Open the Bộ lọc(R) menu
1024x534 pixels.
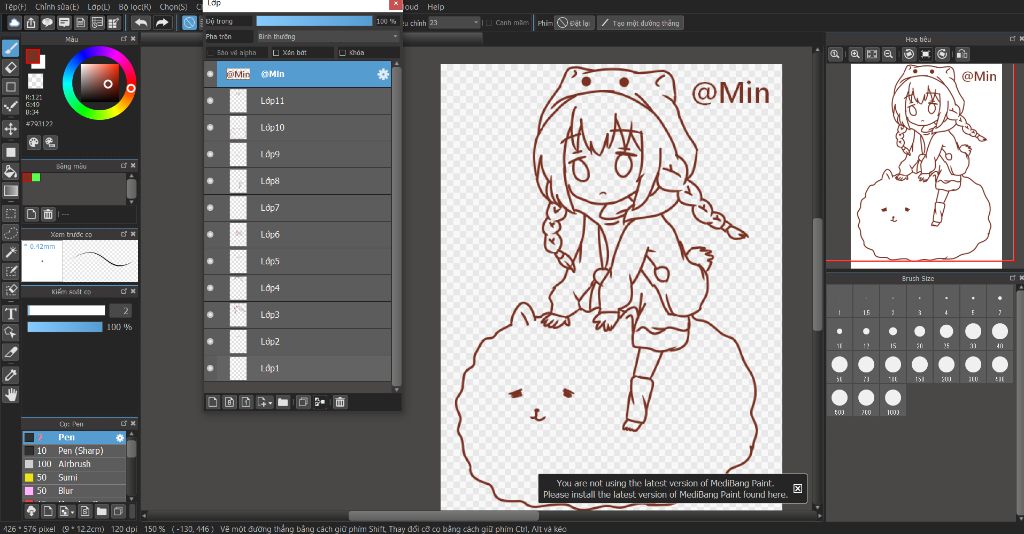(x=135, y=7)
